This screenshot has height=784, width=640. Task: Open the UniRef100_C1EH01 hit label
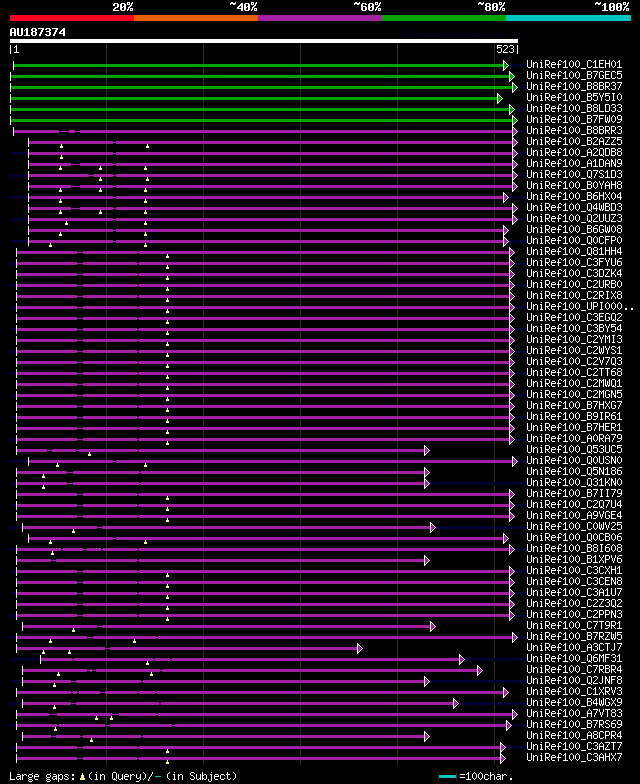click(x=574, y=64)
